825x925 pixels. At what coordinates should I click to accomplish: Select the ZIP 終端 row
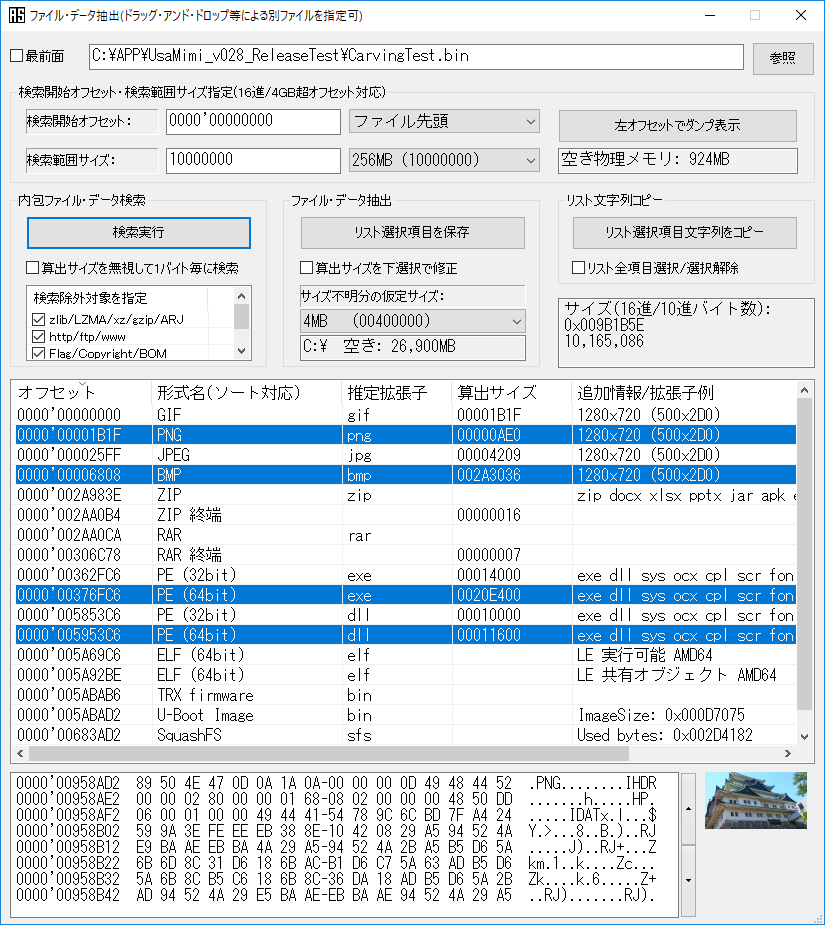pyautogui.click(x=405, y=515)
